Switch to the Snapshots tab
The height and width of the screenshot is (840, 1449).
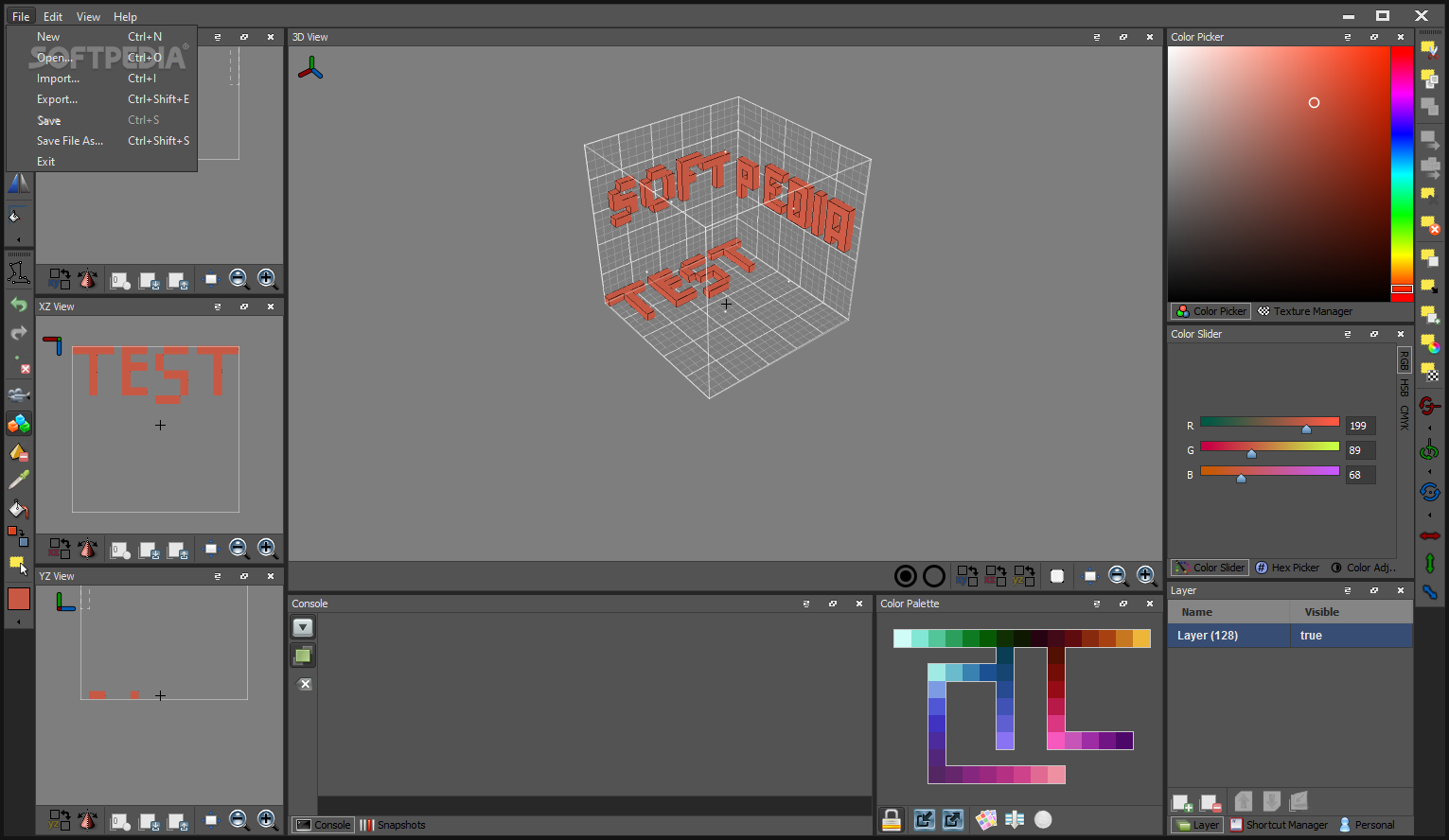point(393,825)
